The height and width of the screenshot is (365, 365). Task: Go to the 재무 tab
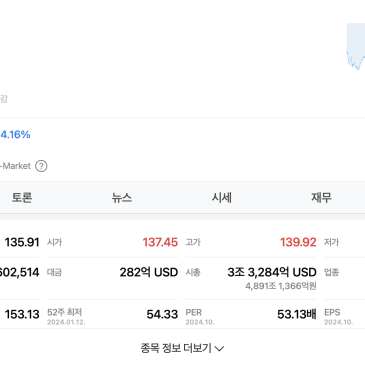click(x=321, y=198)
